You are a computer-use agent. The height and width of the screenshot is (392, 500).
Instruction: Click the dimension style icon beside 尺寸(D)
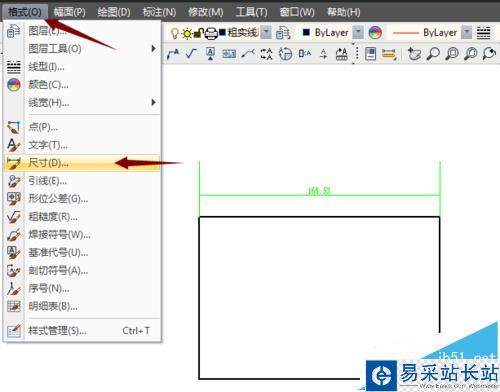coord(13,163)
